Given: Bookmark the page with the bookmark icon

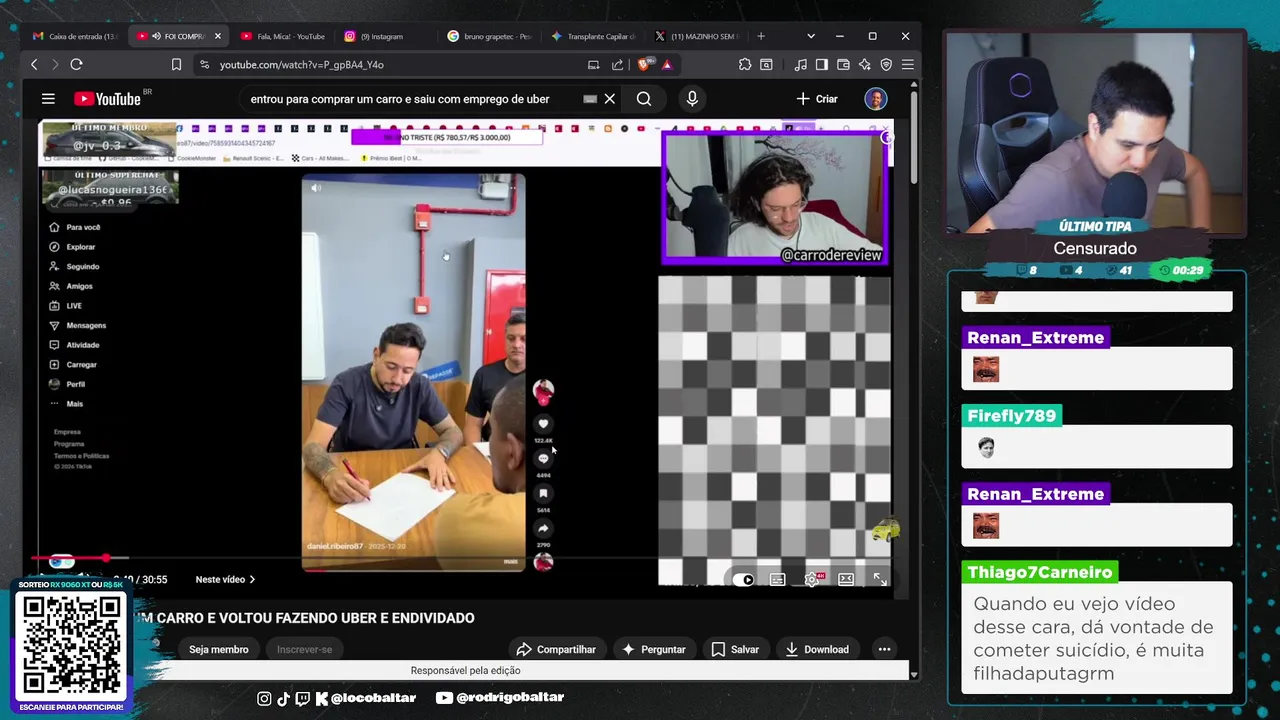Looking at the screenshot, I should click(176, 64).
